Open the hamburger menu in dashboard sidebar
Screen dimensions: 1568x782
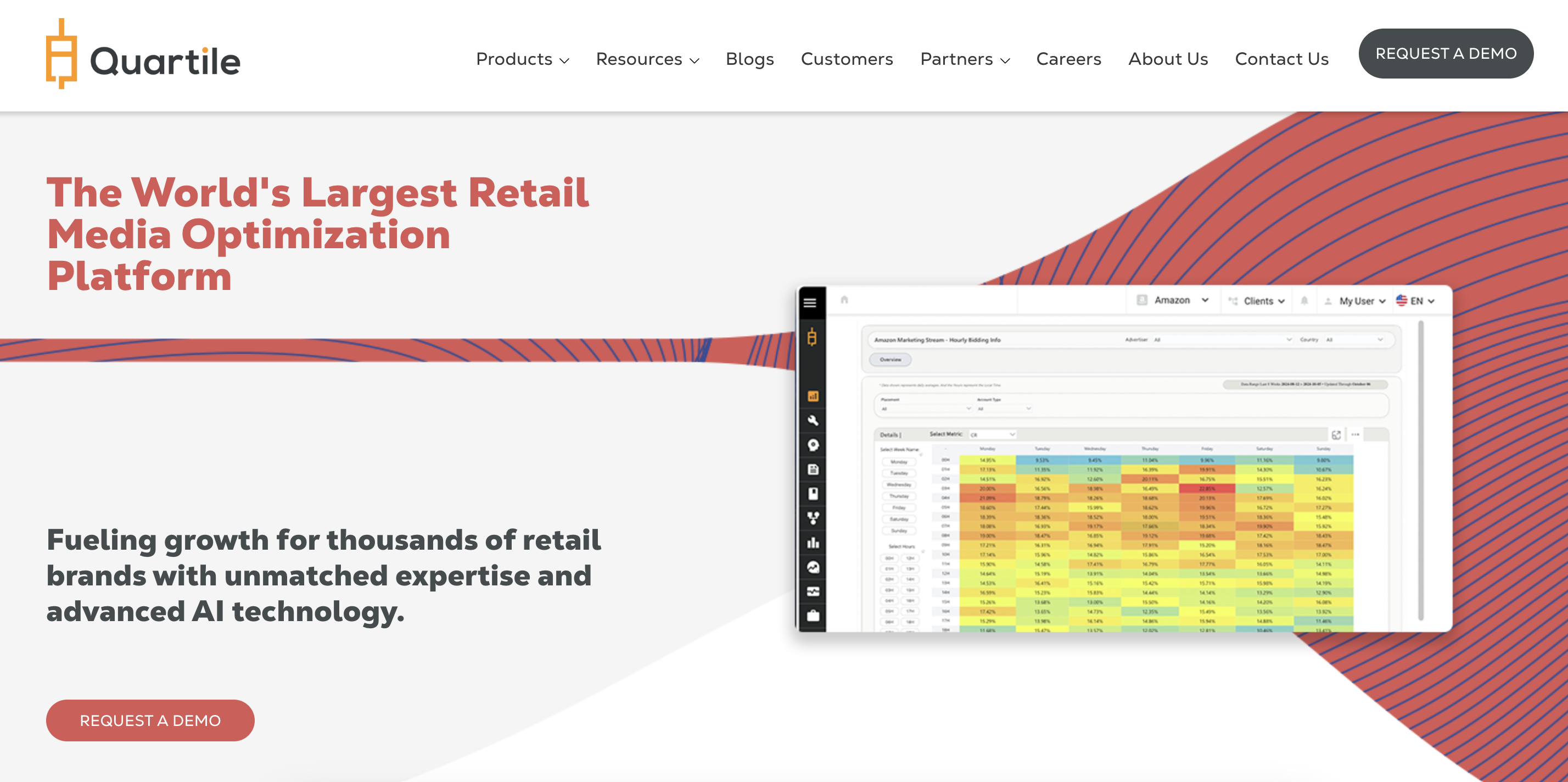pyautogui.click(x=810, y=303)
